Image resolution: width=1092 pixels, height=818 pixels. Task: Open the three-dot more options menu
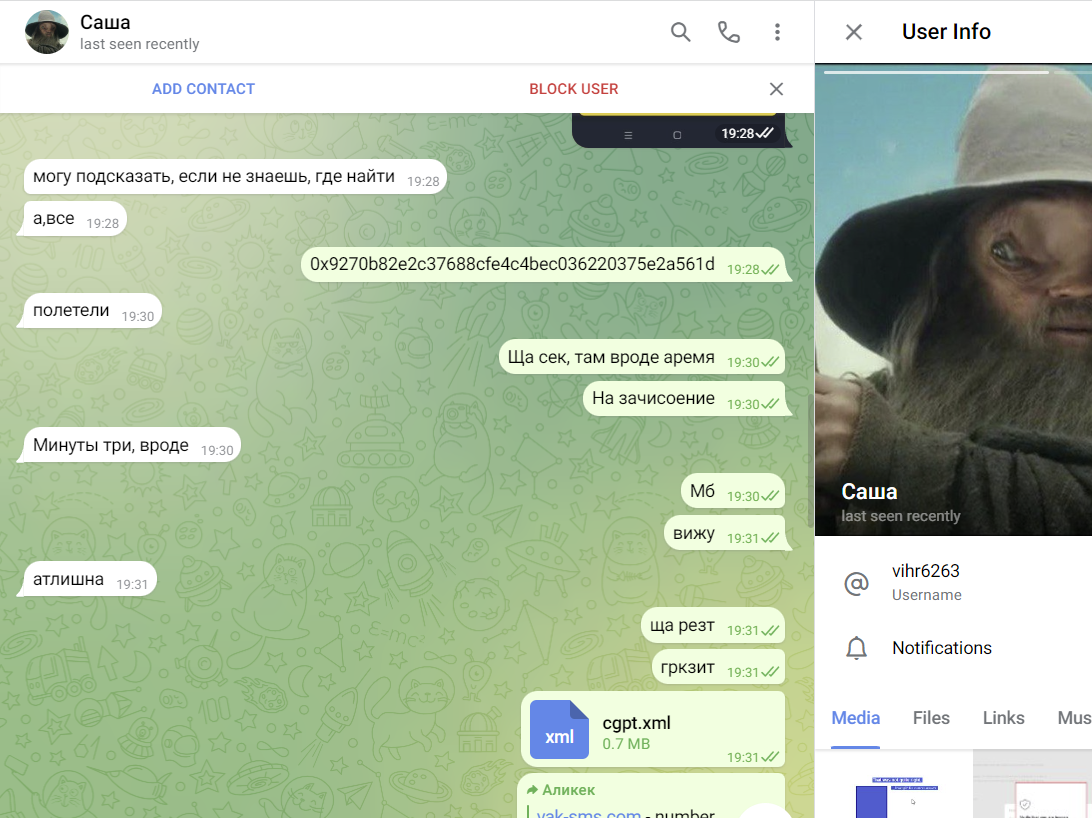click(777, 32)
